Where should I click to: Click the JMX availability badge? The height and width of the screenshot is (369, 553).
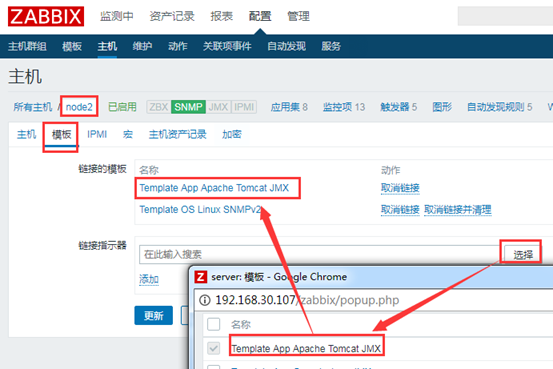(x=218, y=107)
